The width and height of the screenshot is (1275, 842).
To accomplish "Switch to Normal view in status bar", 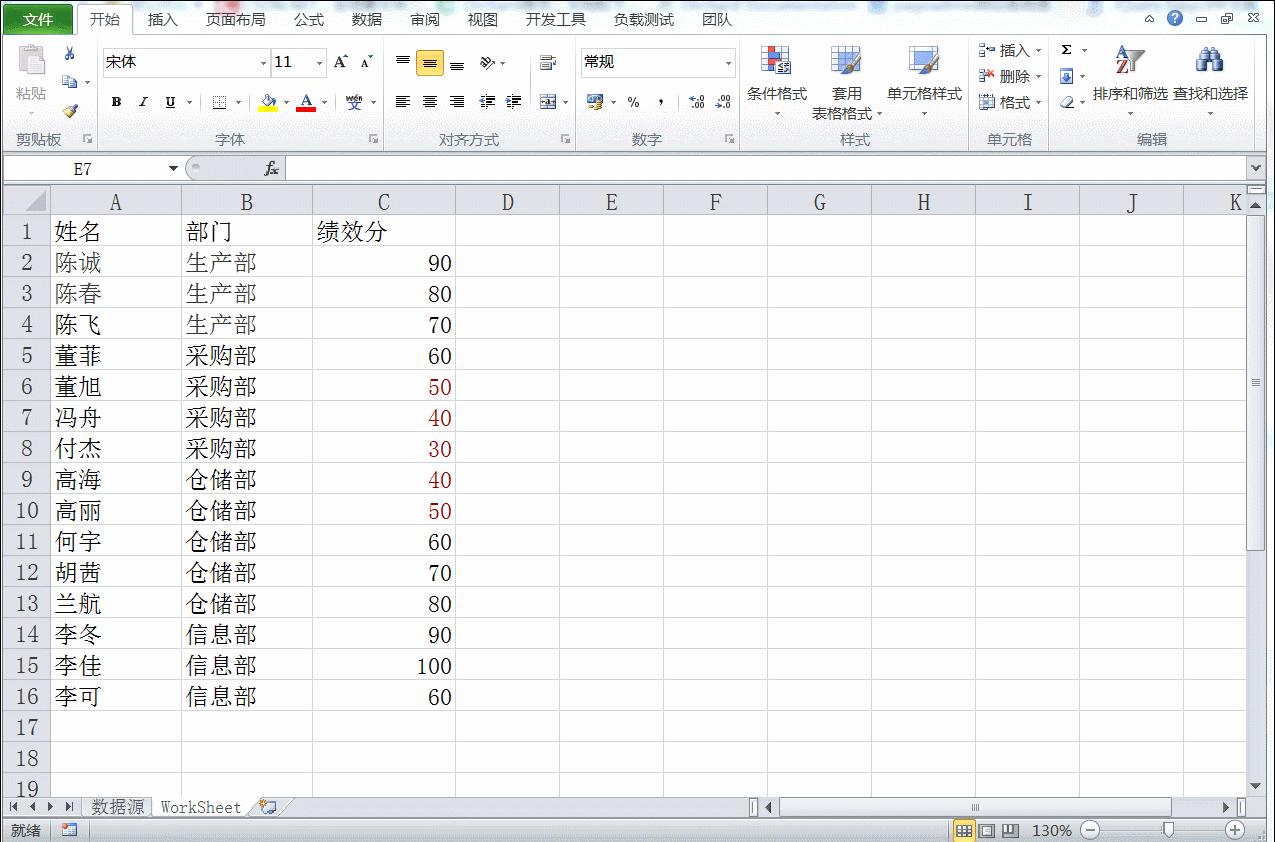I will tap(964, 830).
